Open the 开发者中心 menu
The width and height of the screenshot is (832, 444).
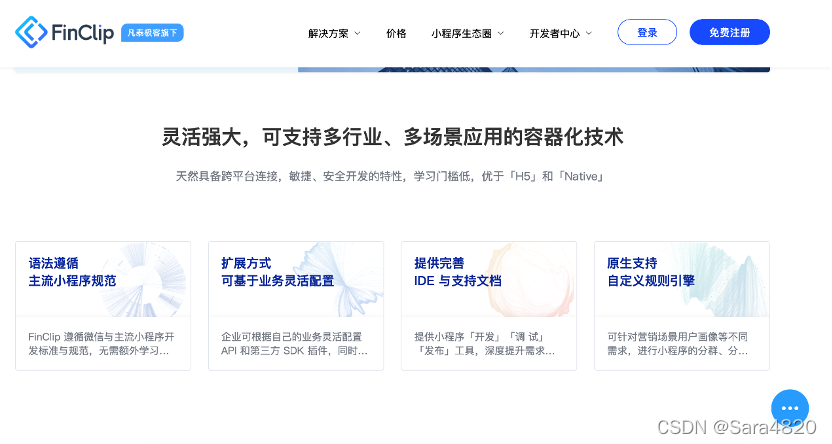(x=554, y=33)
